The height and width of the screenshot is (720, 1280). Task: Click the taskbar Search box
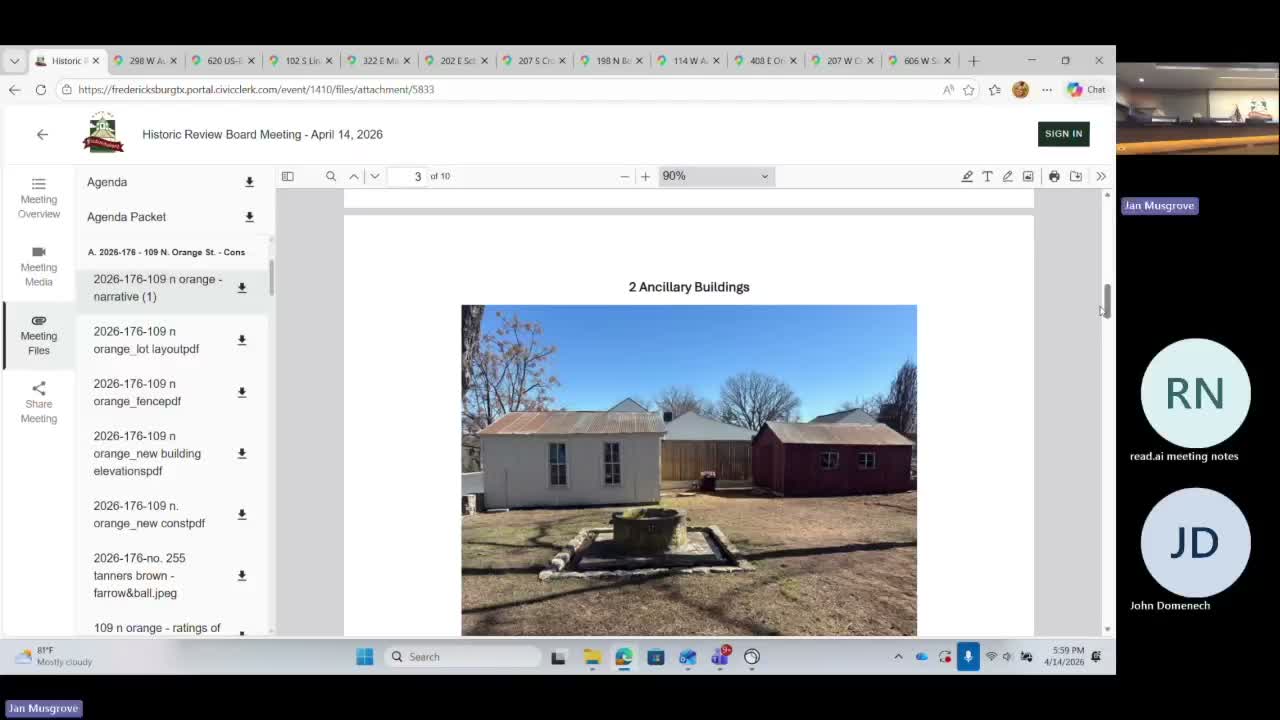coord(462,657)
